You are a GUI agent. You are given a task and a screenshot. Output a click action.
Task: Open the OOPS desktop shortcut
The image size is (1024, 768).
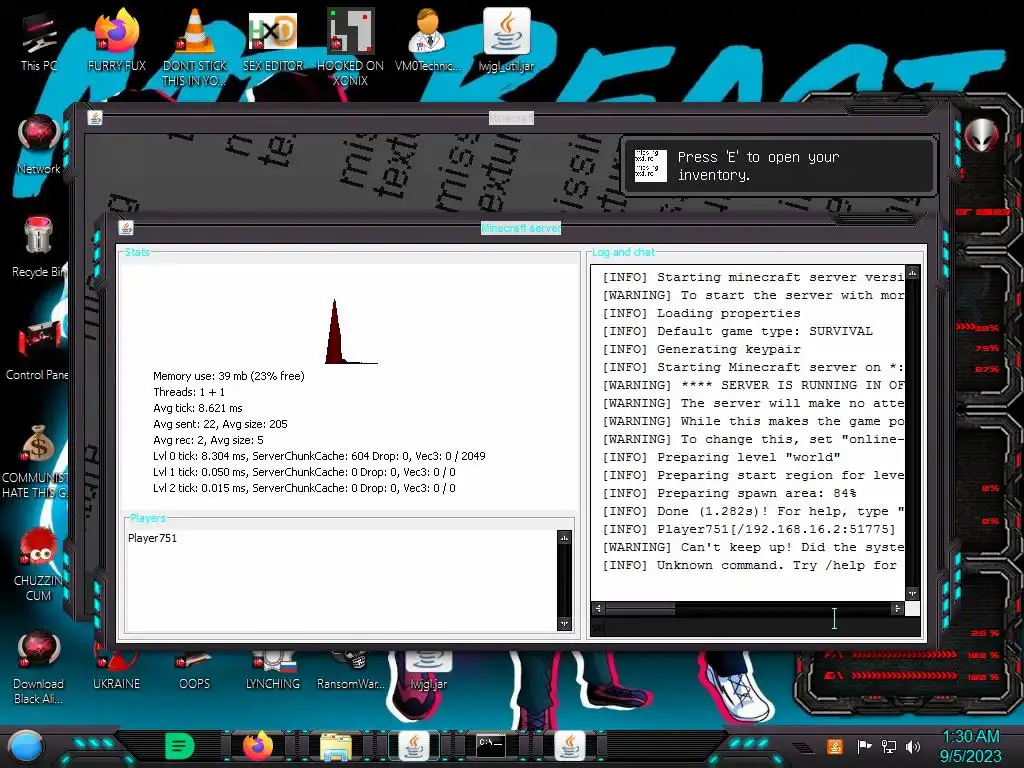pyautogui.click(x=195, y=673)
